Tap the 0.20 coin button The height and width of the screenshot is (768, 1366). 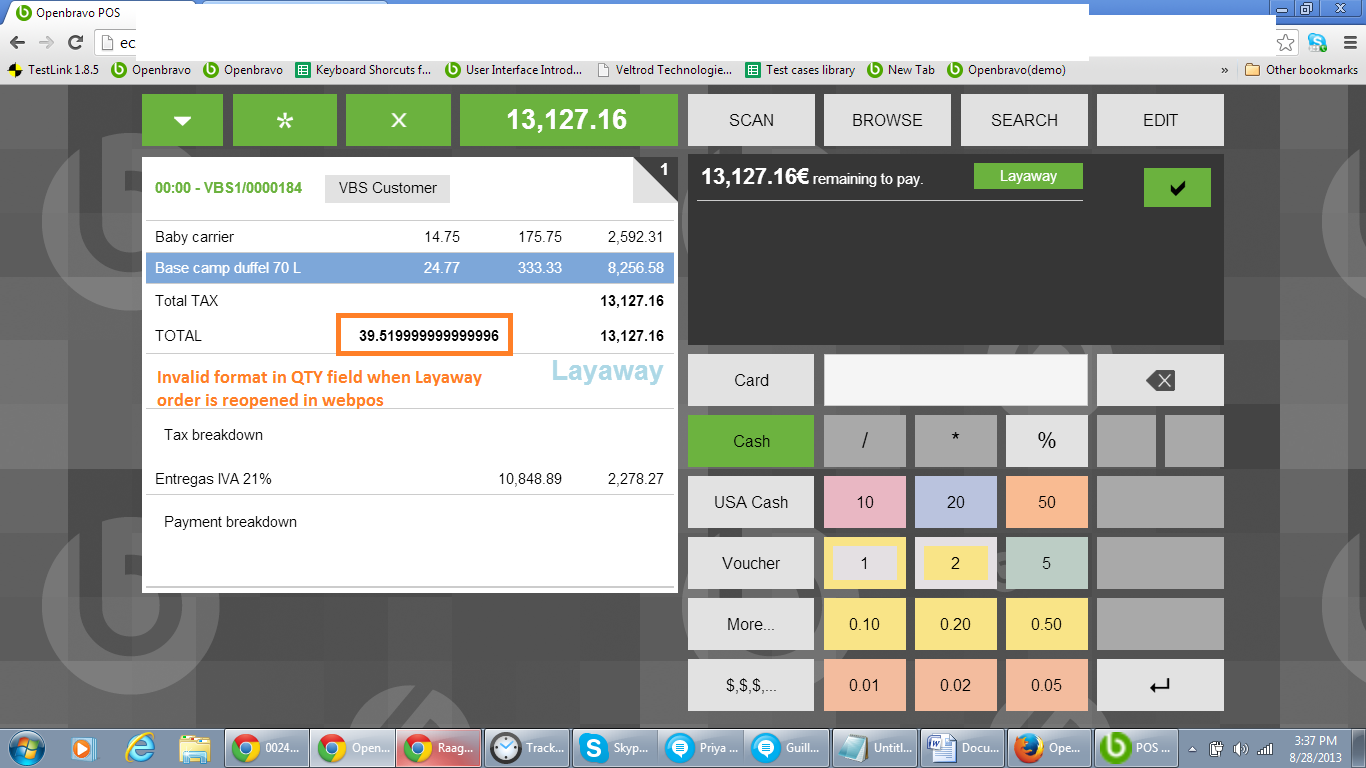pos(956,624)
